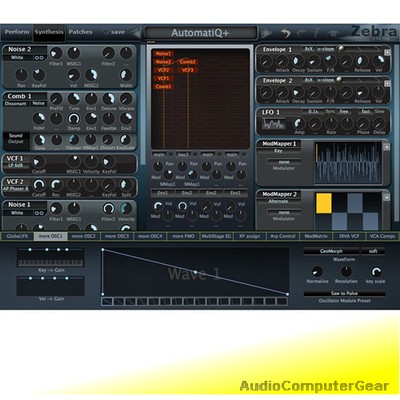Viewport: 400px width, 400px height.
Task: Click the AutomatiQ+ patch name display
Action: point(200,33)
